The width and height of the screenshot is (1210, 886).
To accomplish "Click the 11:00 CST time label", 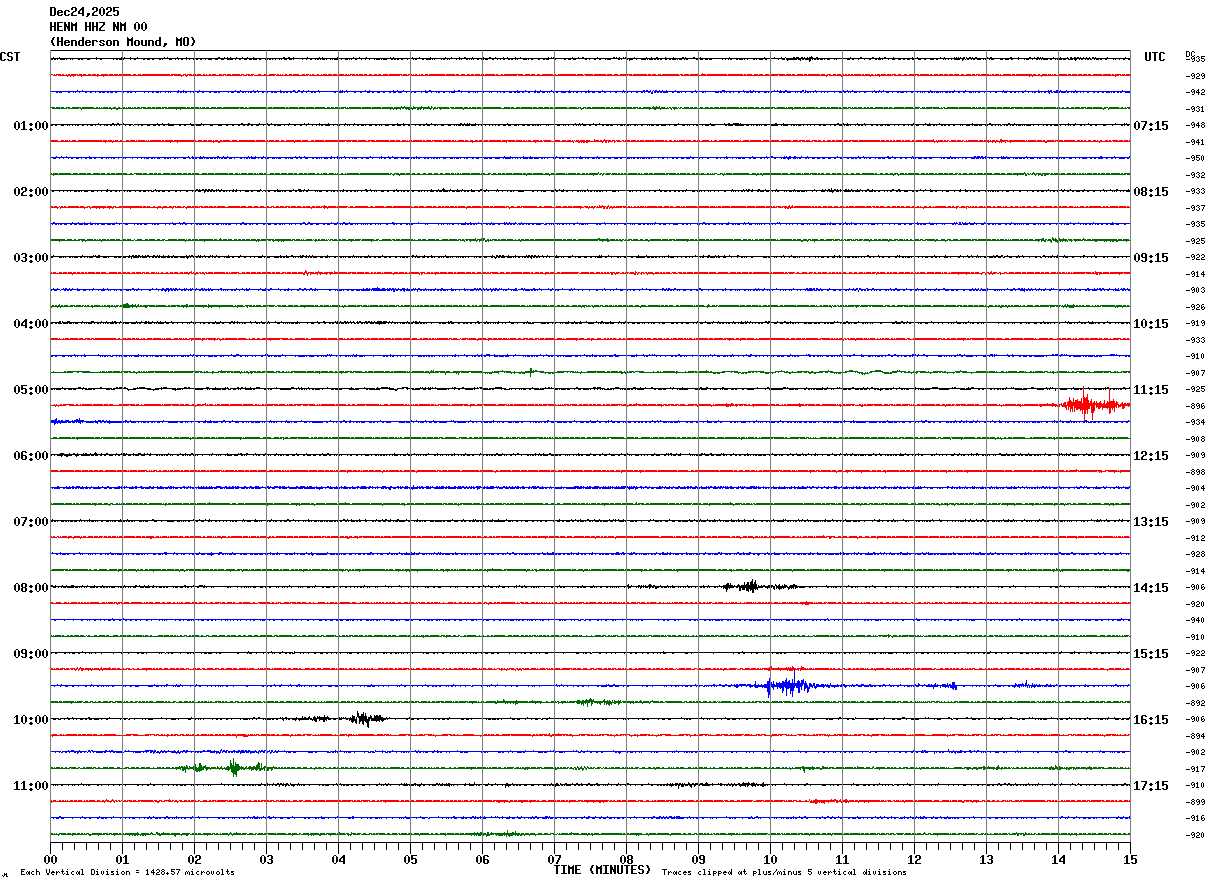I will click(x=31, y=786).
